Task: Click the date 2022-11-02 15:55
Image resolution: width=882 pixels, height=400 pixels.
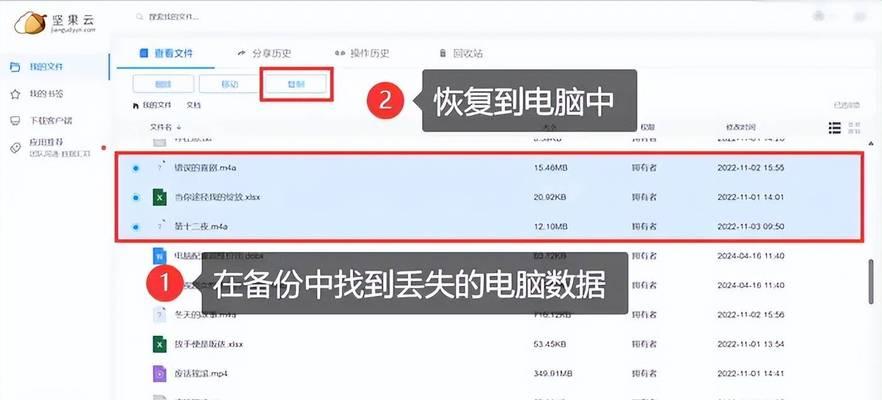Action: [750, 168]
